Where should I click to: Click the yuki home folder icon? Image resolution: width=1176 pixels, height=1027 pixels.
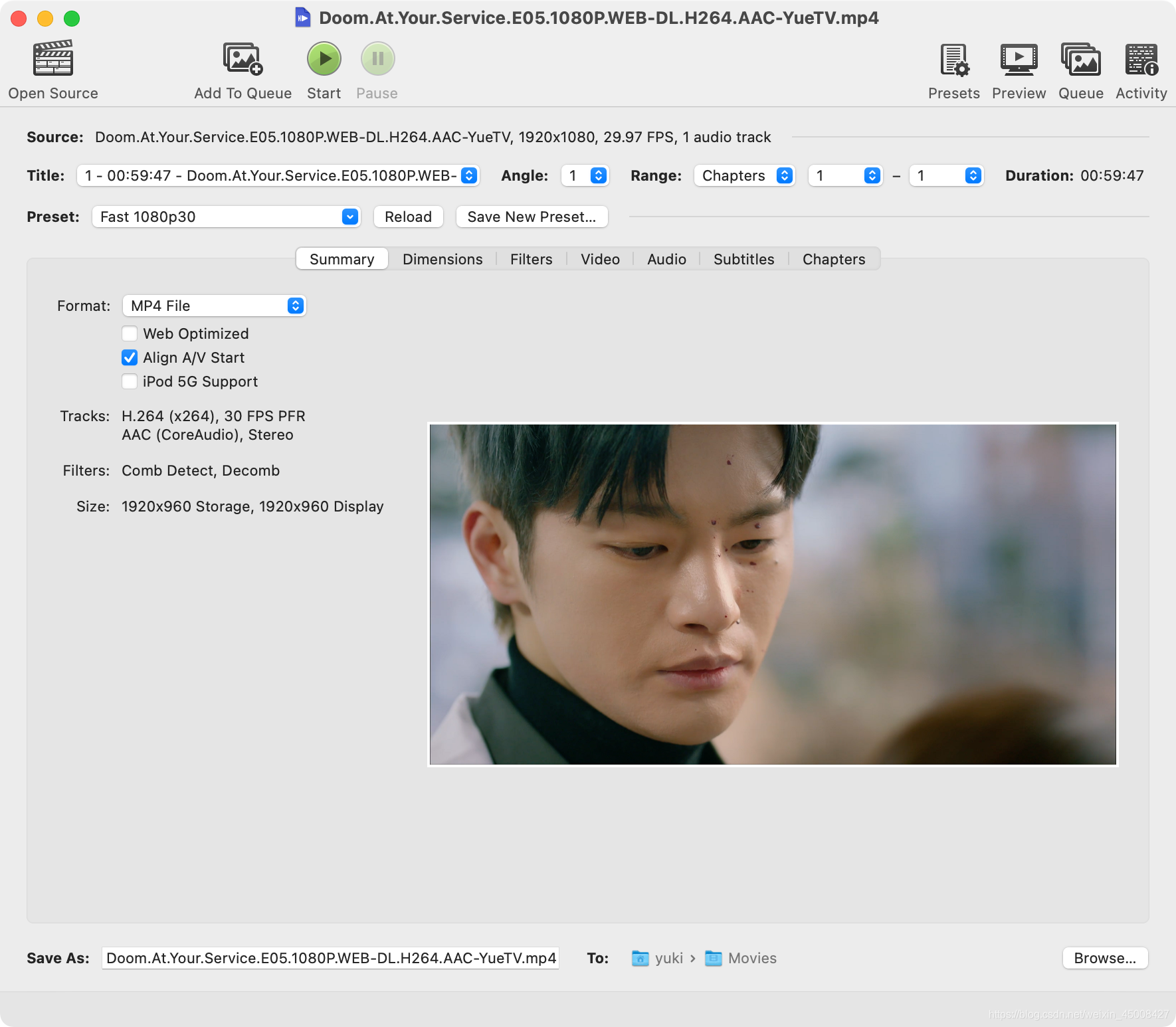point(640,958)
